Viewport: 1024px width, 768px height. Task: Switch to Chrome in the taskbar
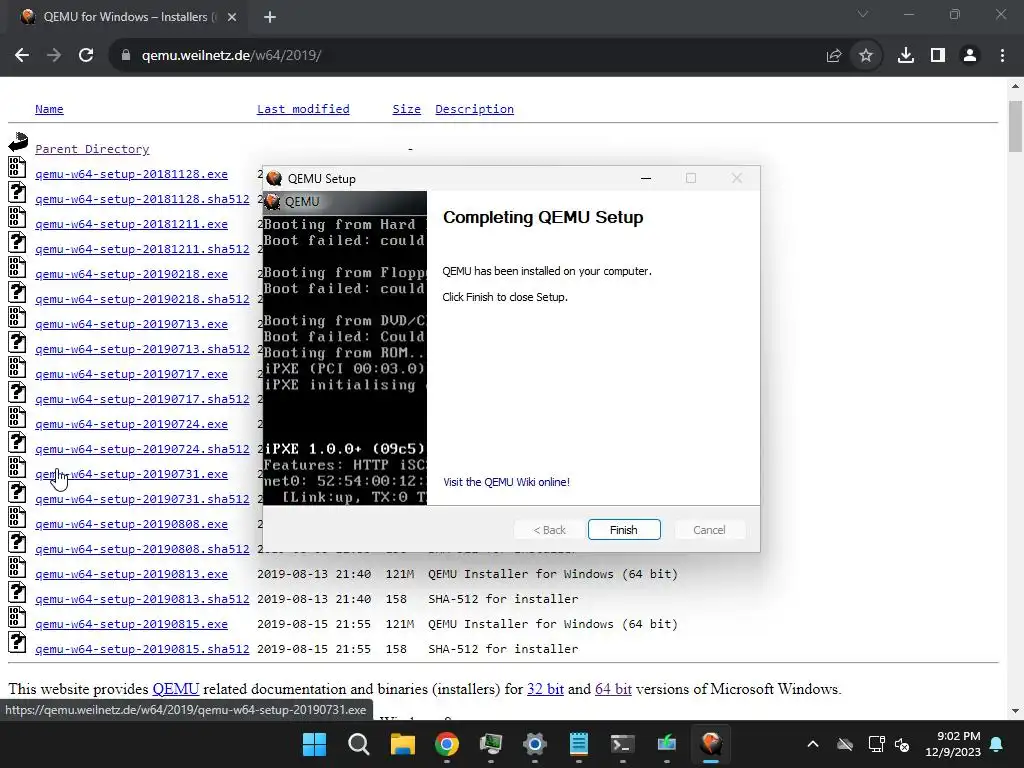447,744
